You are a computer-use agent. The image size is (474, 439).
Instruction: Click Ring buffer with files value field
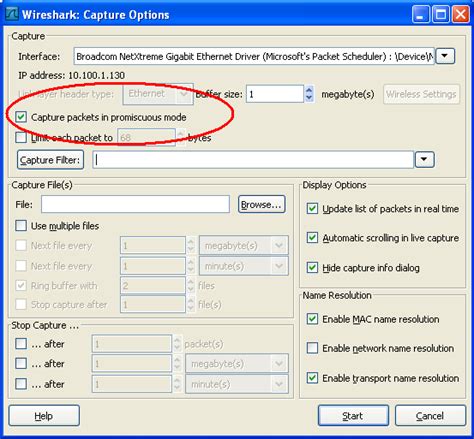pos(153,286)
